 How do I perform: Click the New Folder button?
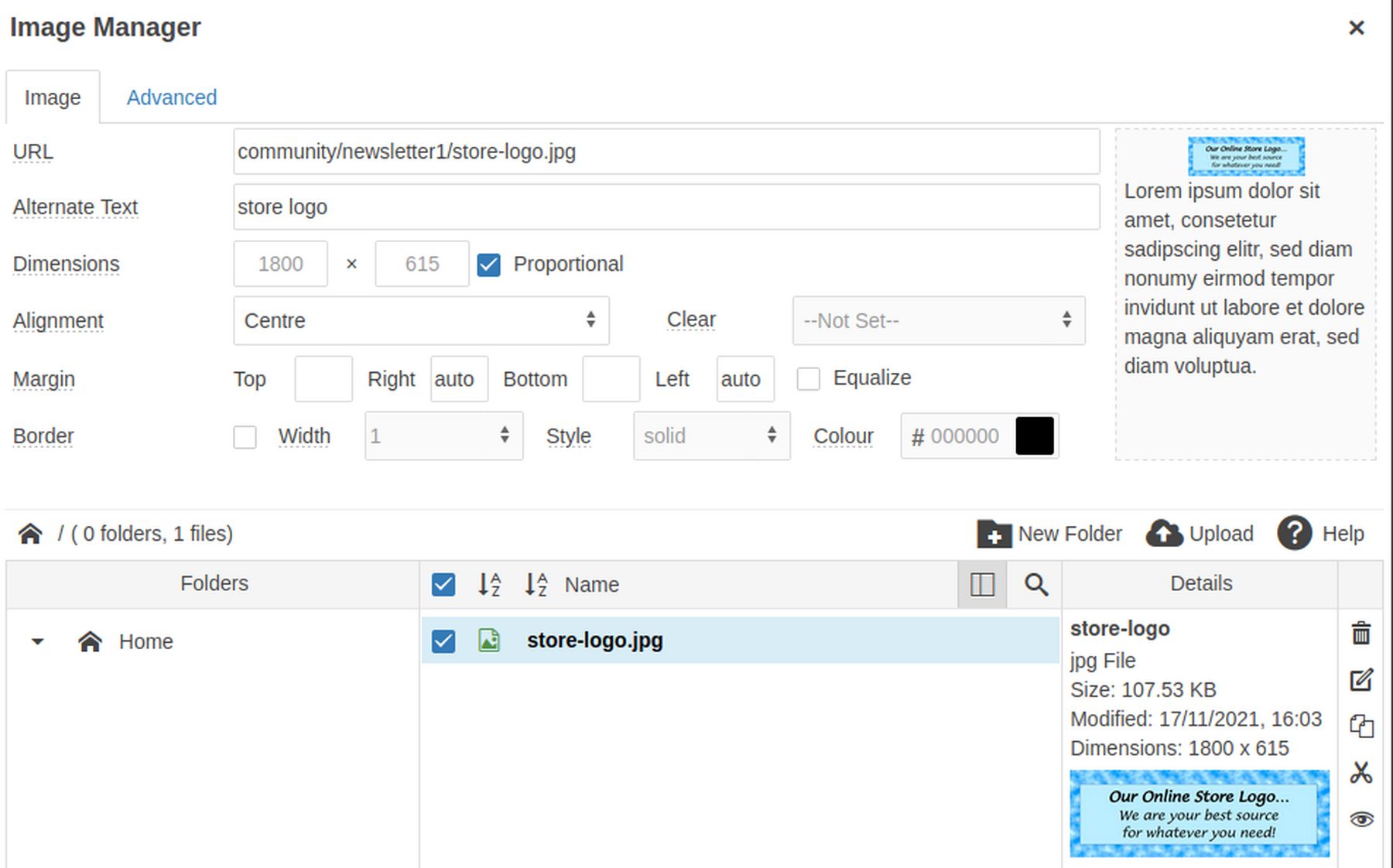(1049, 534)
